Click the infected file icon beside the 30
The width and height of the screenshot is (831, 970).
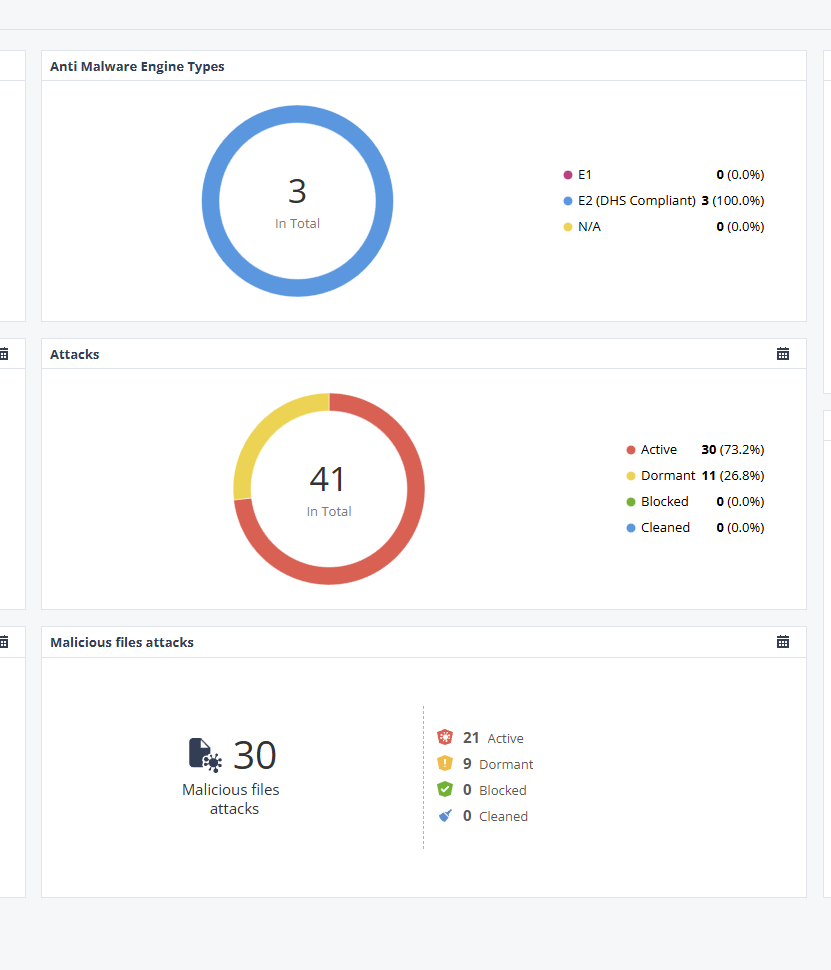(x=205, y=755)
